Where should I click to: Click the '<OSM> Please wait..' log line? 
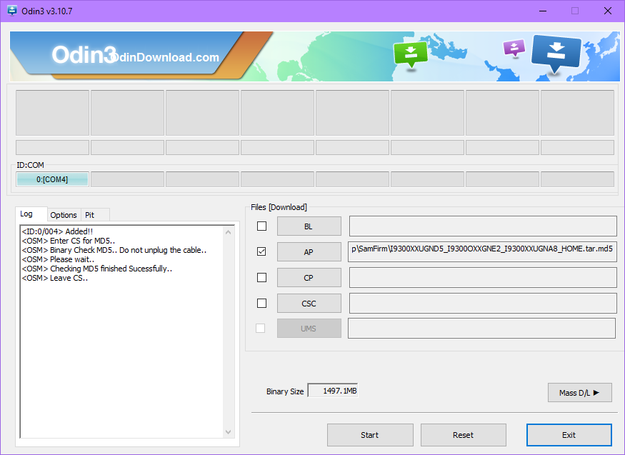pyautogui.click(x=58, y=259)
